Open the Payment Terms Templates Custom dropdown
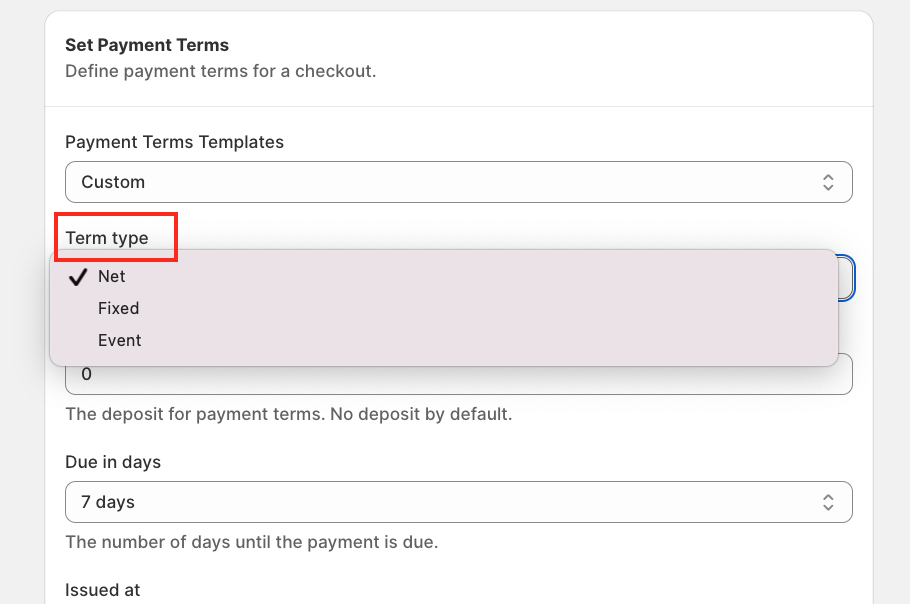 (x=440, y=182)
